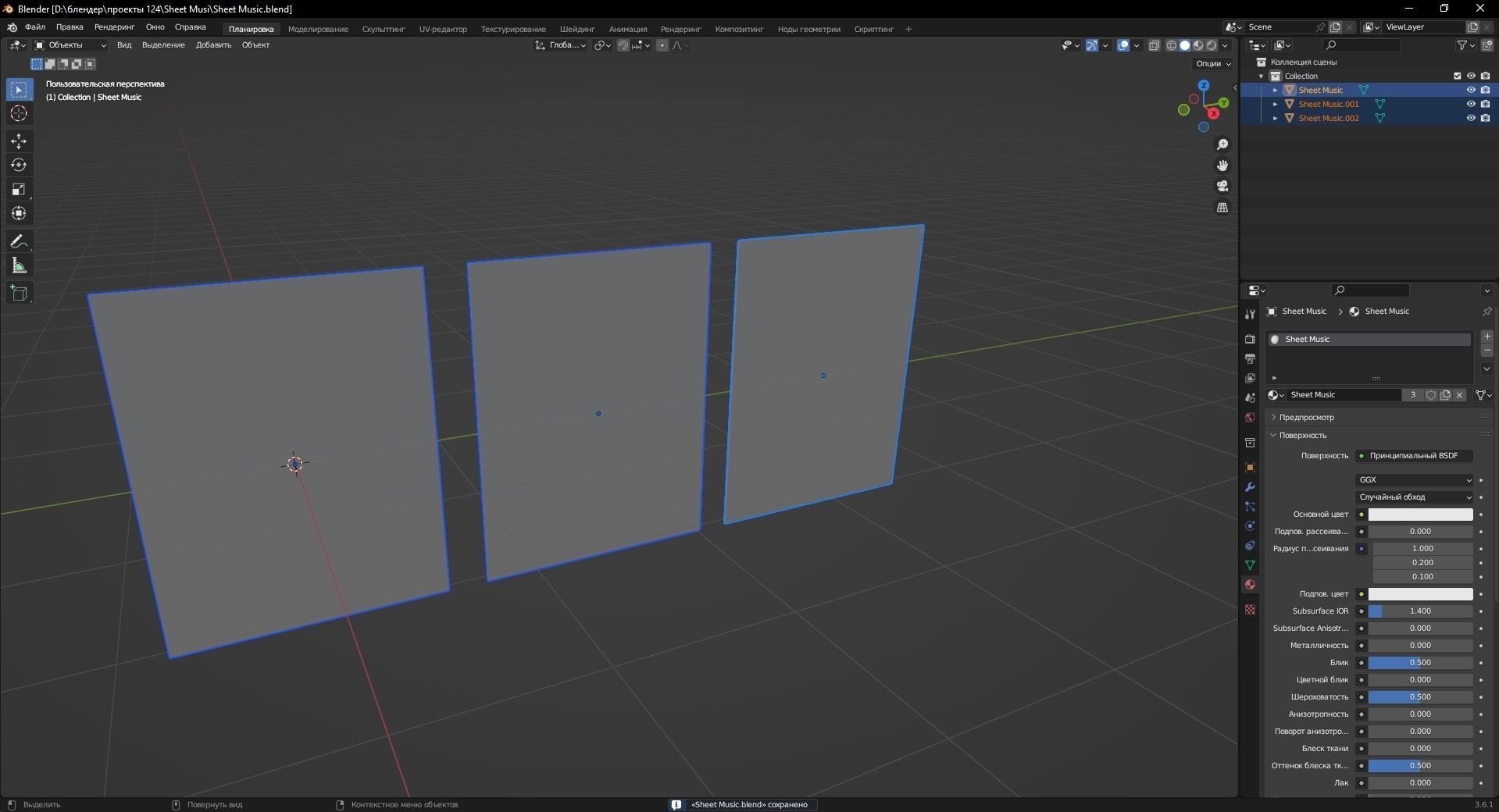Open the Object properties tab
Viewport: 1499px width, 812px height.
1250,468
